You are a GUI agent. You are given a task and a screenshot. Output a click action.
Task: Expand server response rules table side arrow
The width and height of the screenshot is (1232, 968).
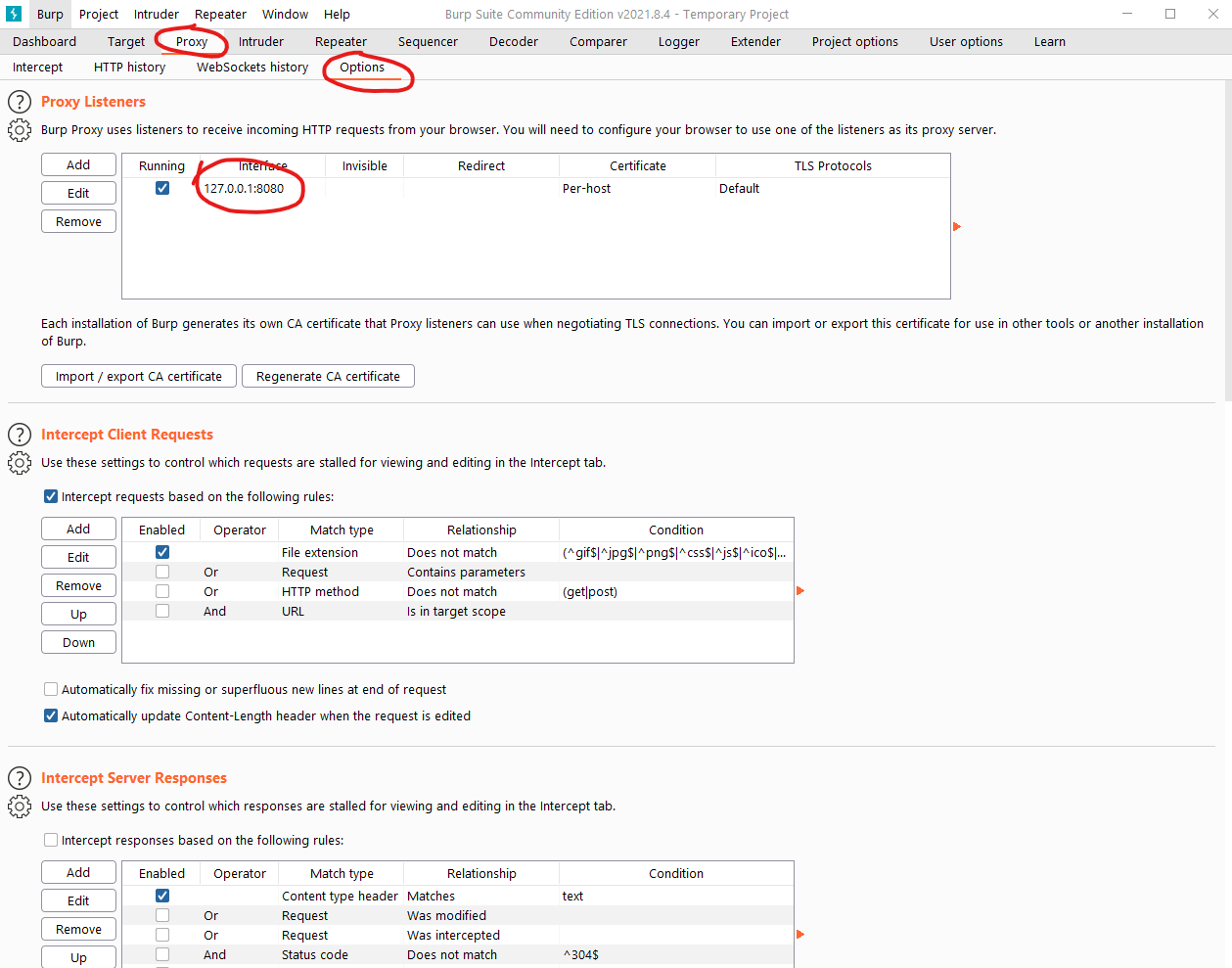pyautogui.click(x=800, y=935)
